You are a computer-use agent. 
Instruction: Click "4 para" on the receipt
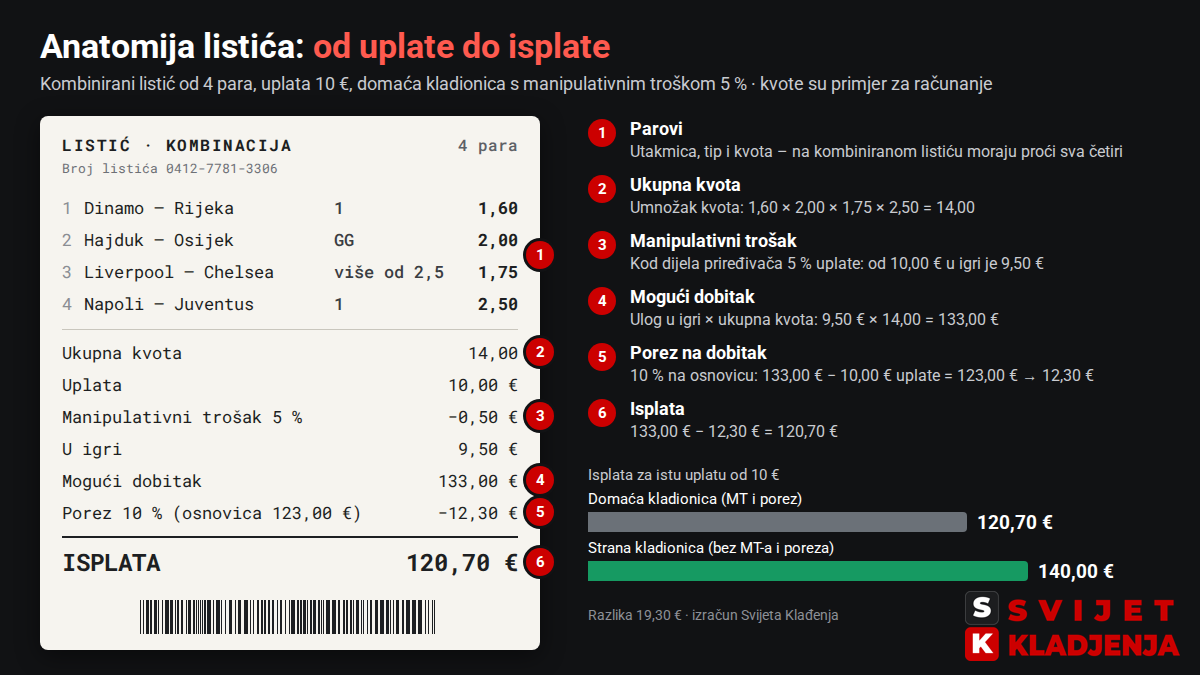[488, 146]
